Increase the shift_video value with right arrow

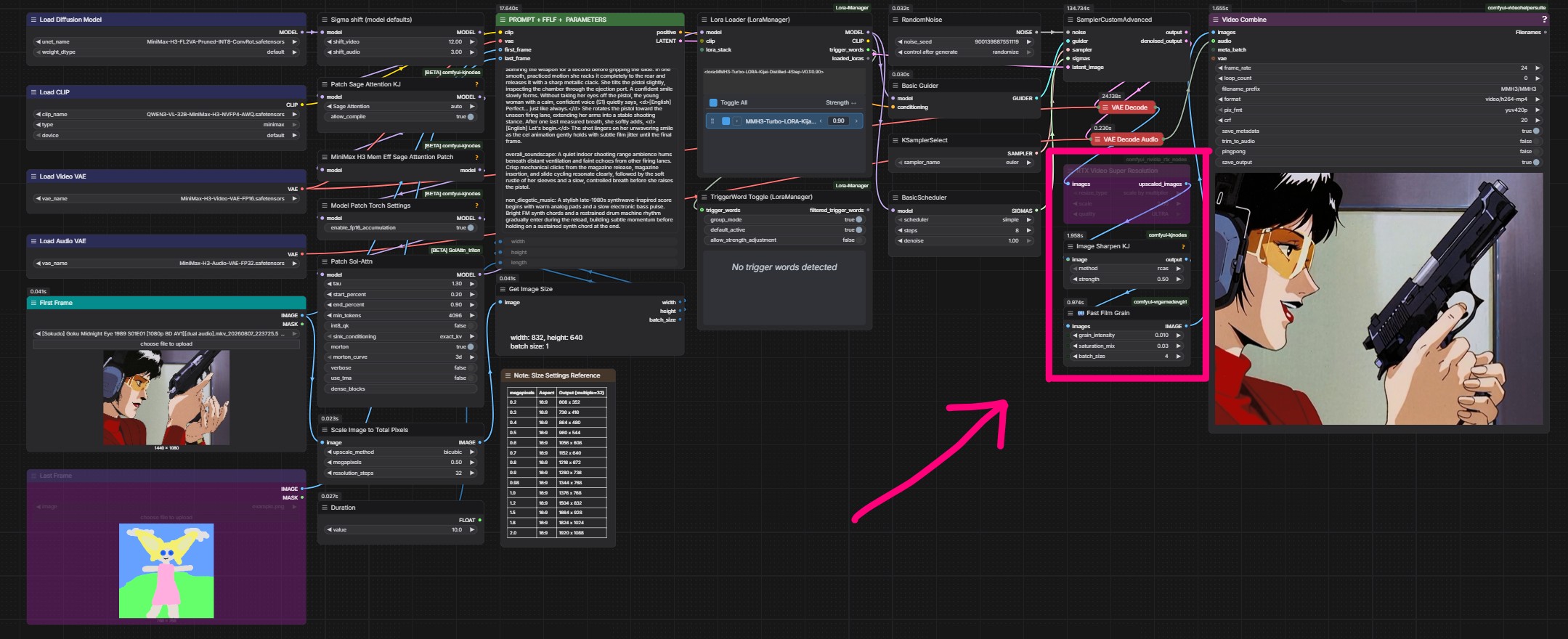472,42
